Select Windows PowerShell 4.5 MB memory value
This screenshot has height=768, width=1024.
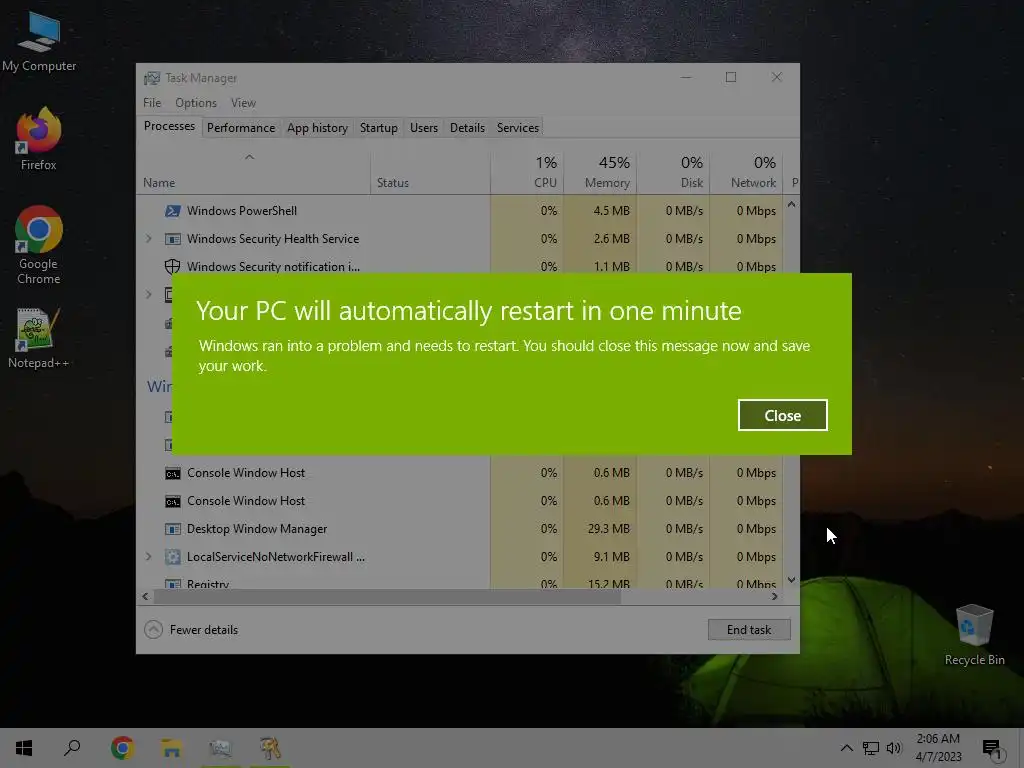point(612,210)
